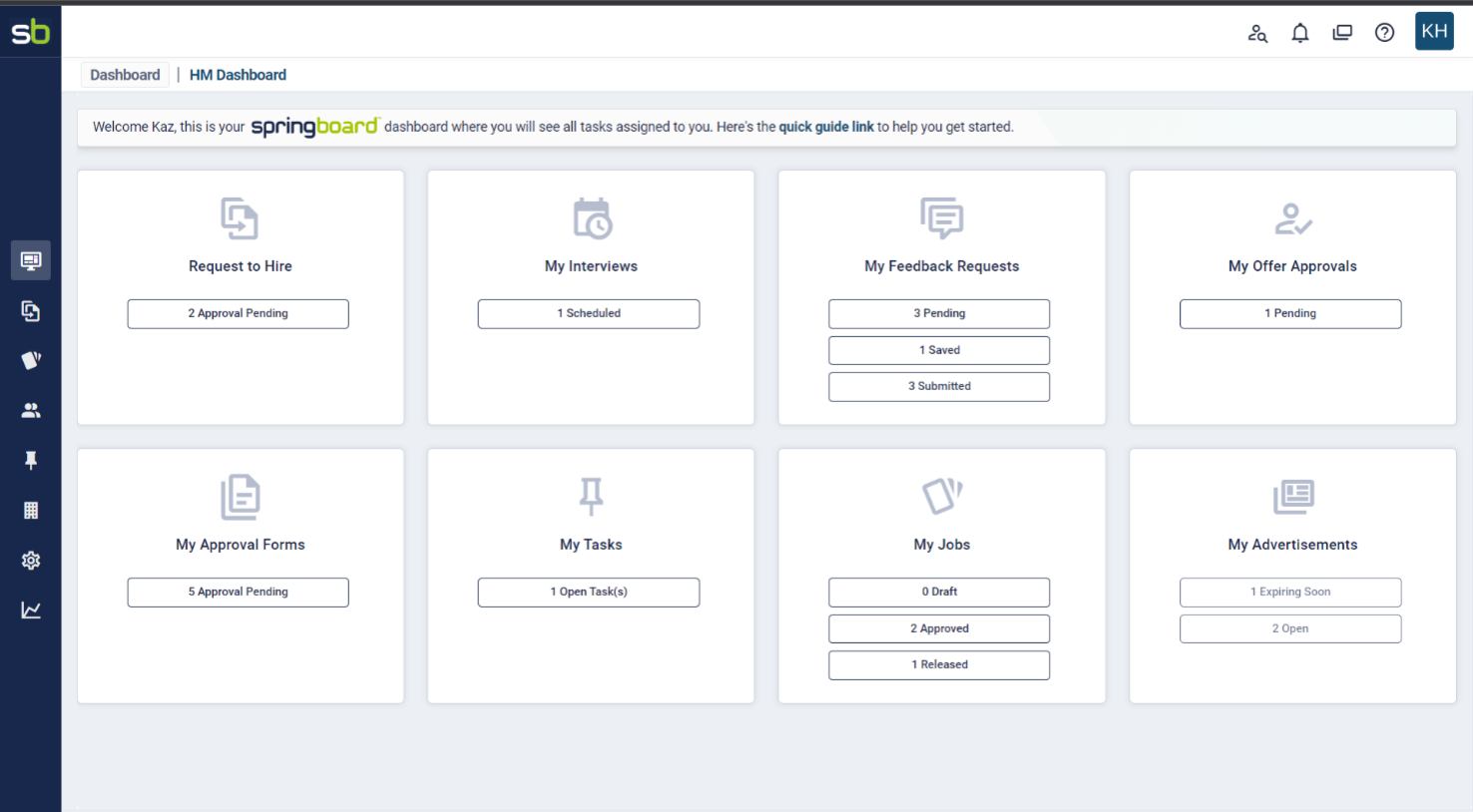
Task: Open 2 Approved jobs
Action: 939,628
